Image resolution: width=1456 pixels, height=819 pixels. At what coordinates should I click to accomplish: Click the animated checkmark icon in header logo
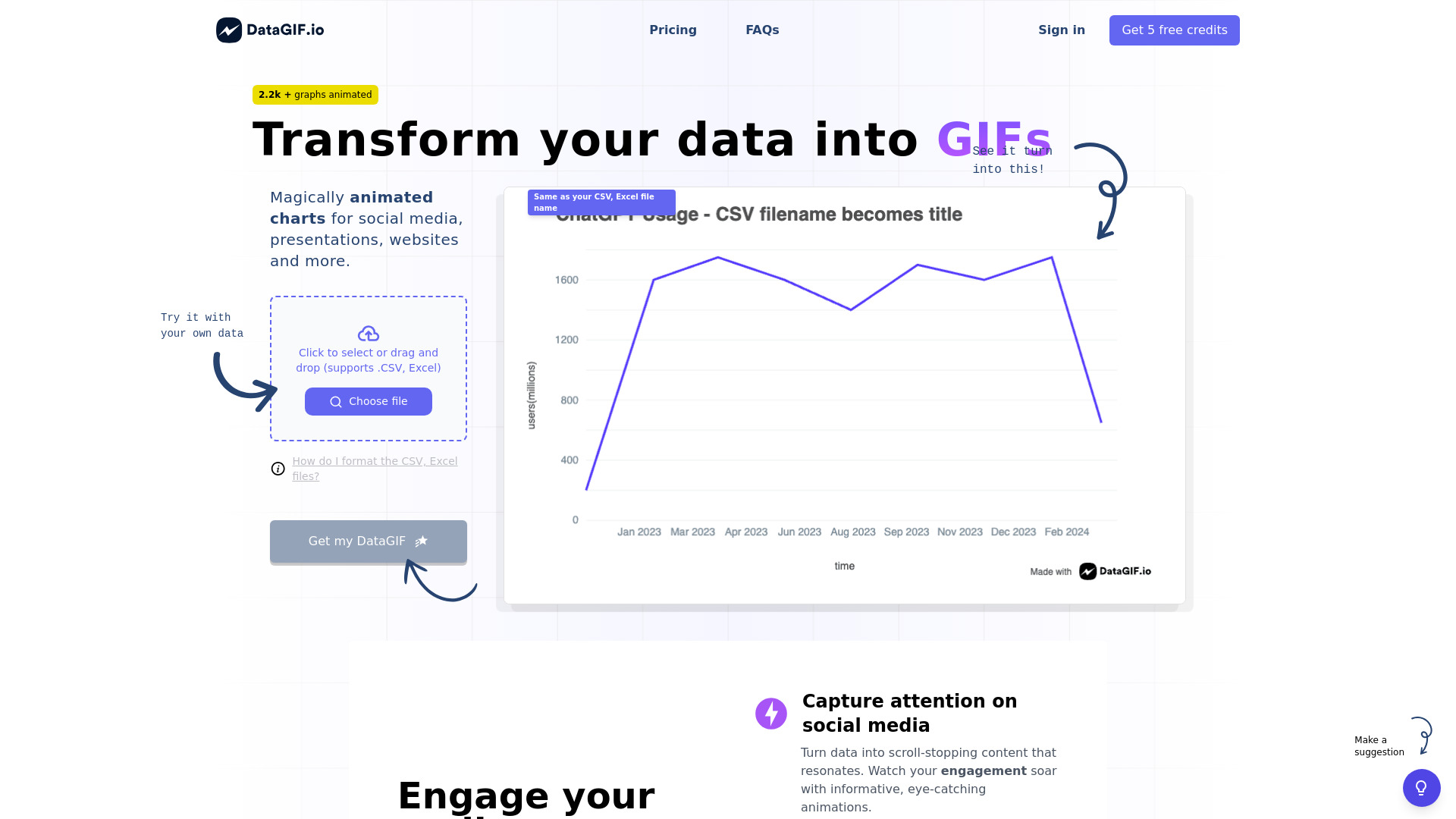pos(229,30)
